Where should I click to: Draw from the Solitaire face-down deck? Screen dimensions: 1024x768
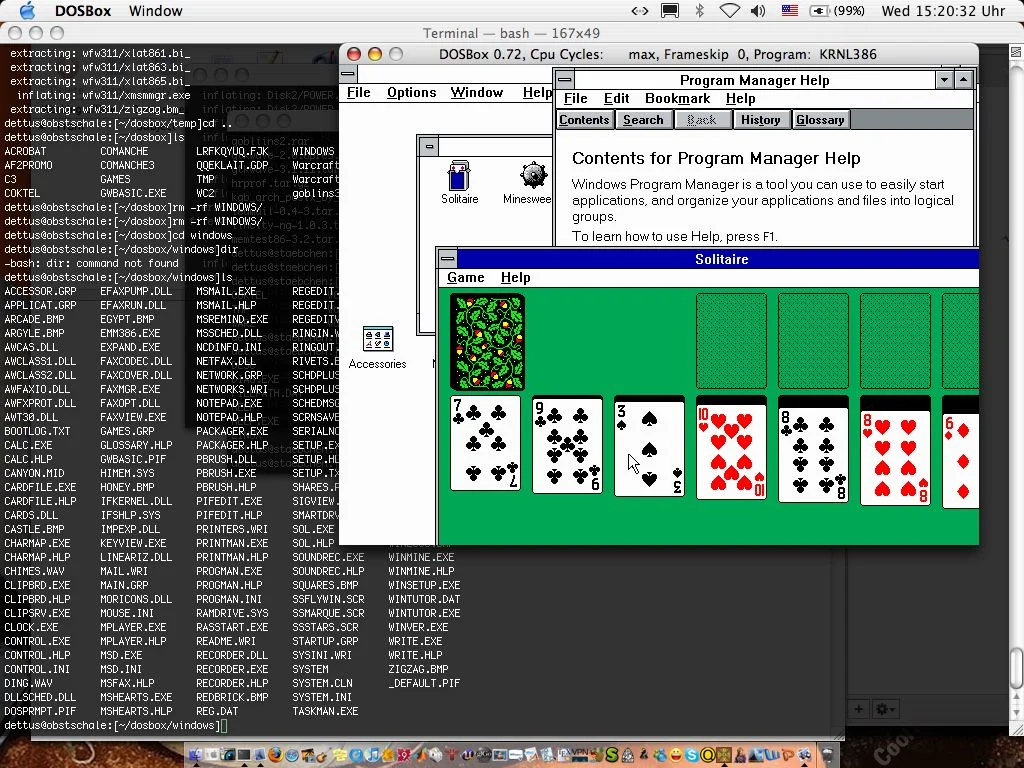487,342
